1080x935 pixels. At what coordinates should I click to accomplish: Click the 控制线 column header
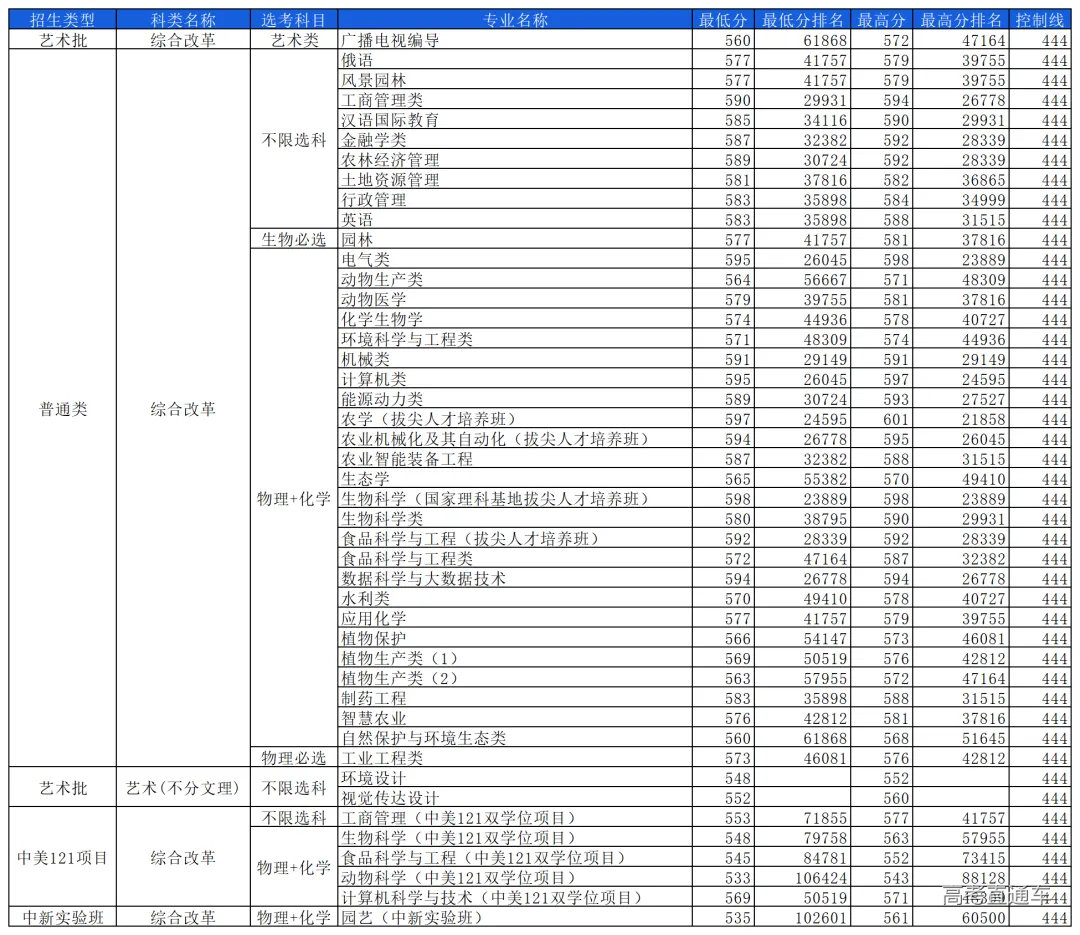tap(1041, 20)
